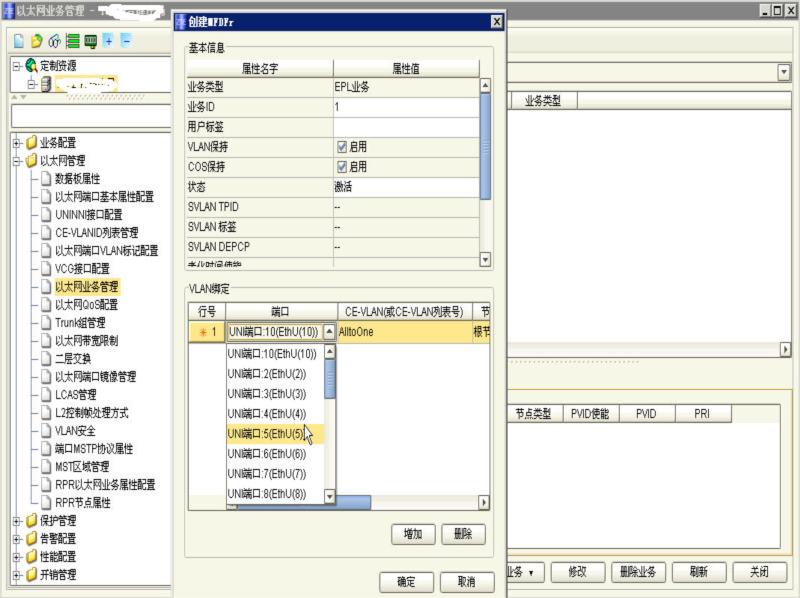Expand the 保护管理 tree node

tap(17, 523)
